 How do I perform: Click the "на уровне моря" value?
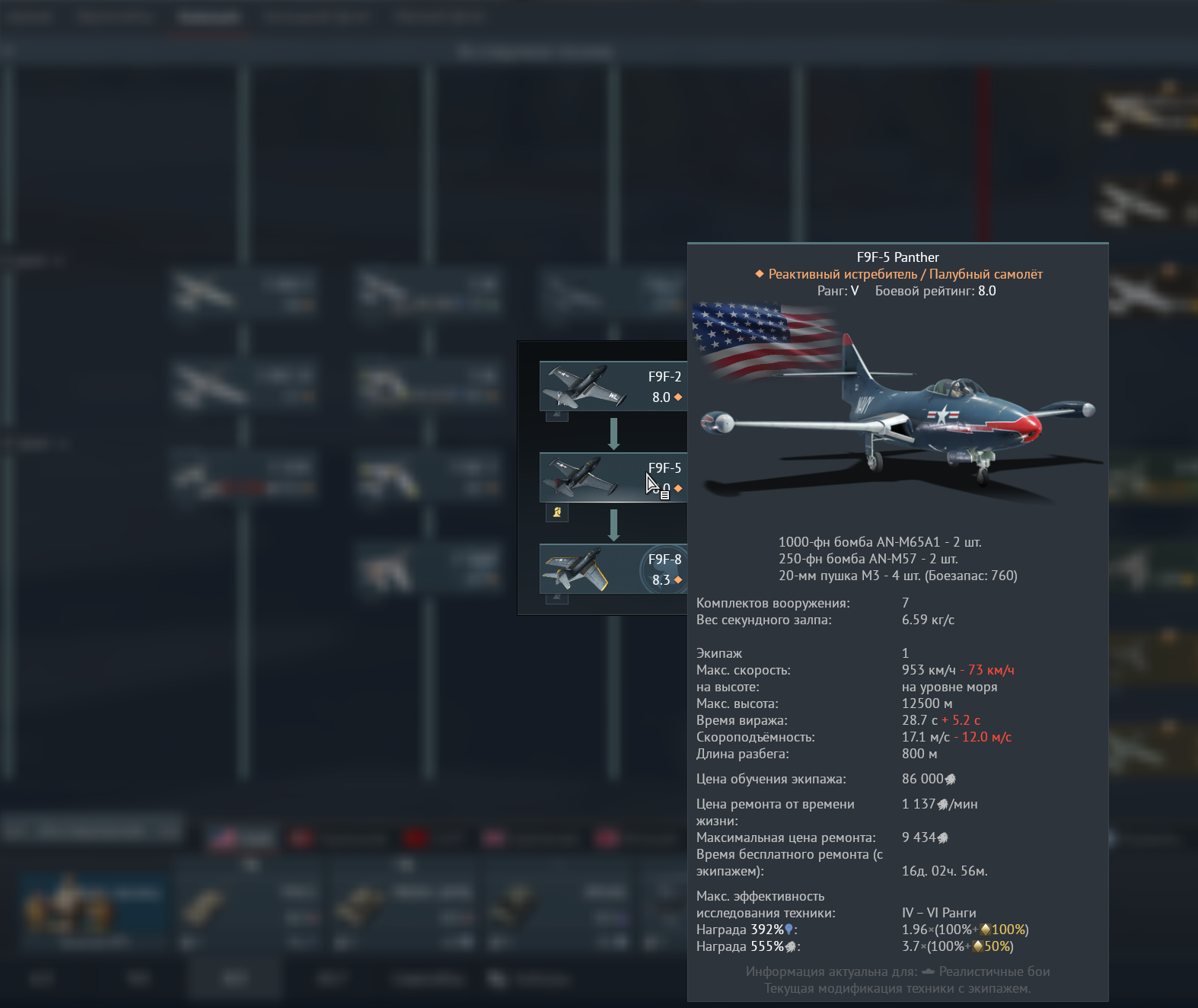pos(950,687)
